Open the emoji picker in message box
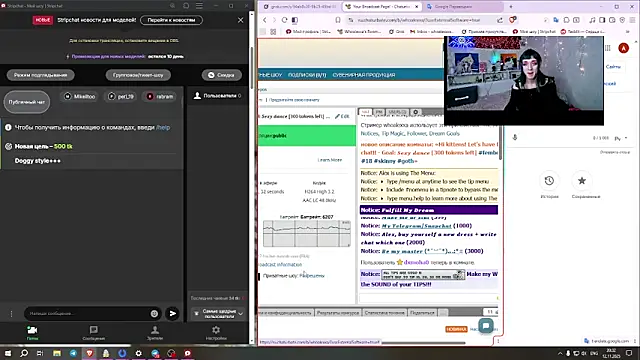Screen dimensions: 640x360 (154, 313)
